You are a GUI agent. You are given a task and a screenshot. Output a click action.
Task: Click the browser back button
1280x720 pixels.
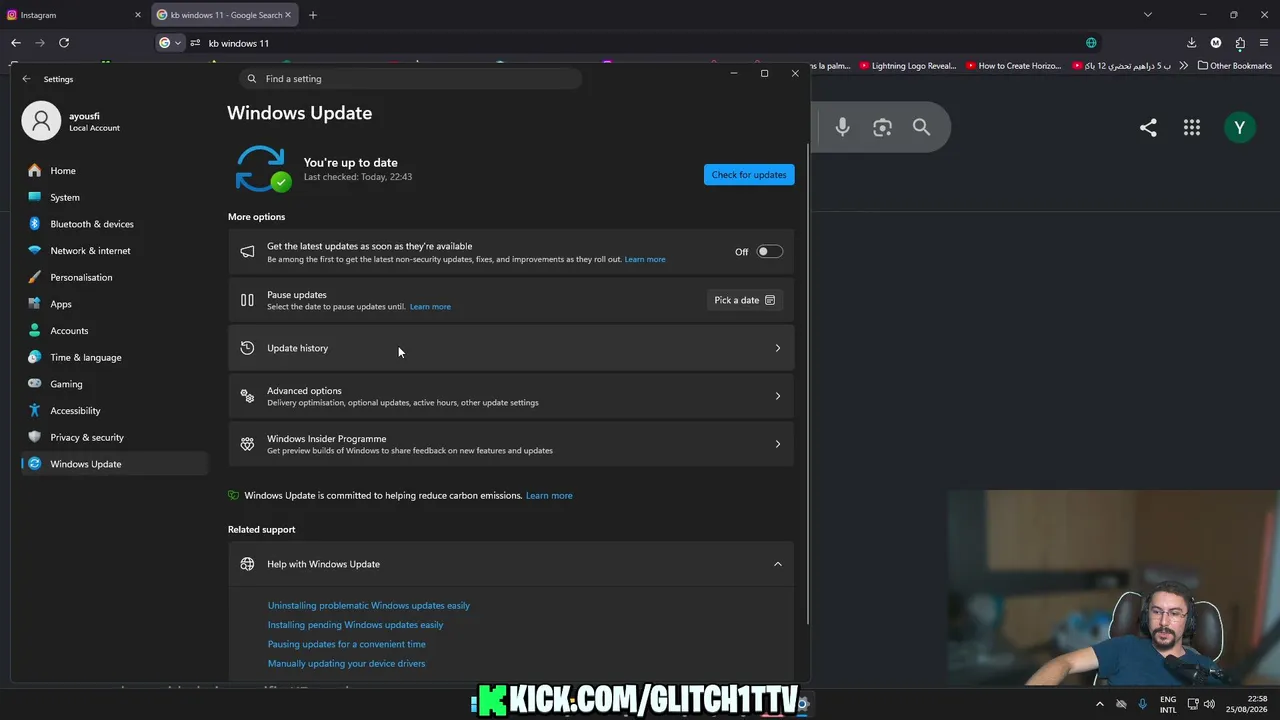click(x=16, y=43)
